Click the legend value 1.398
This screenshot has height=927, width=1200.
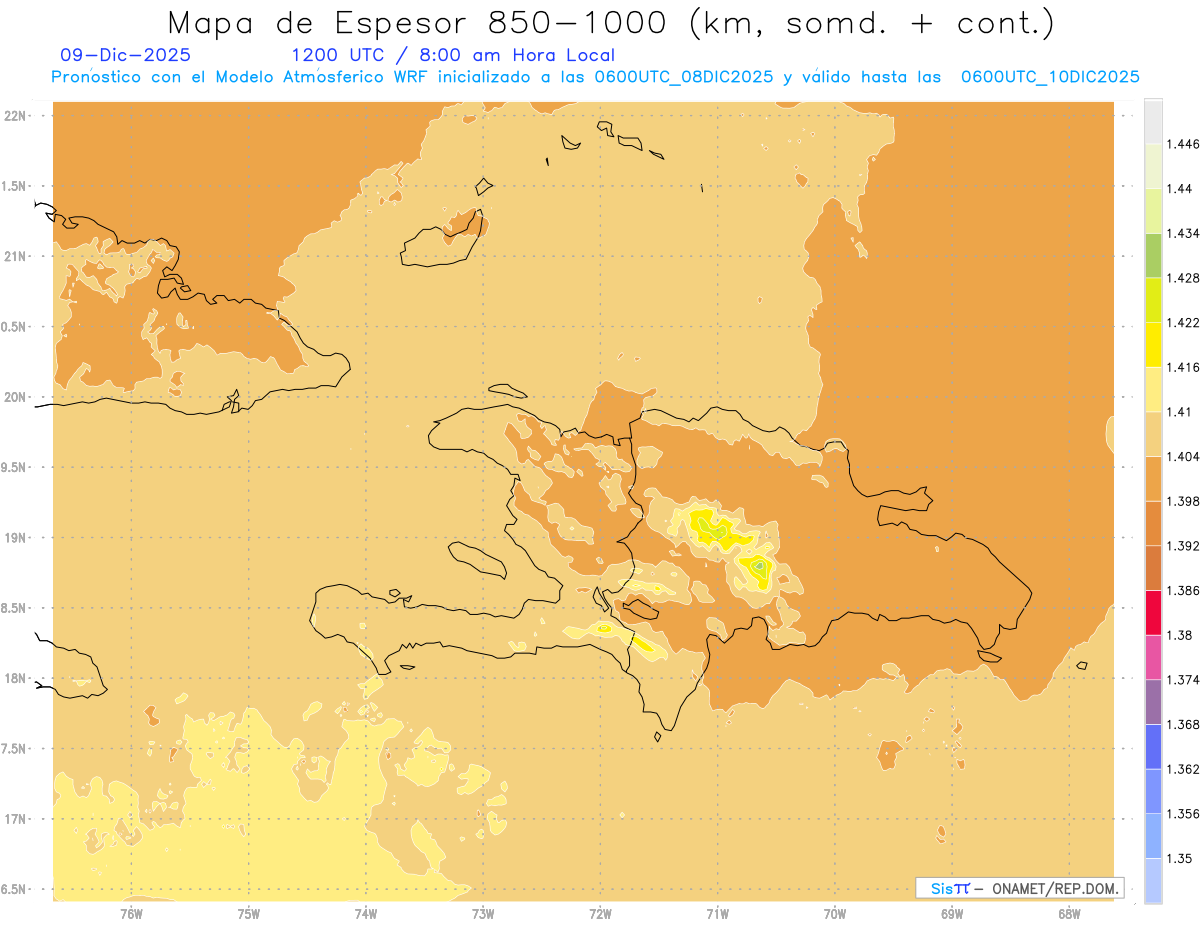click(x=1184, y=501)
